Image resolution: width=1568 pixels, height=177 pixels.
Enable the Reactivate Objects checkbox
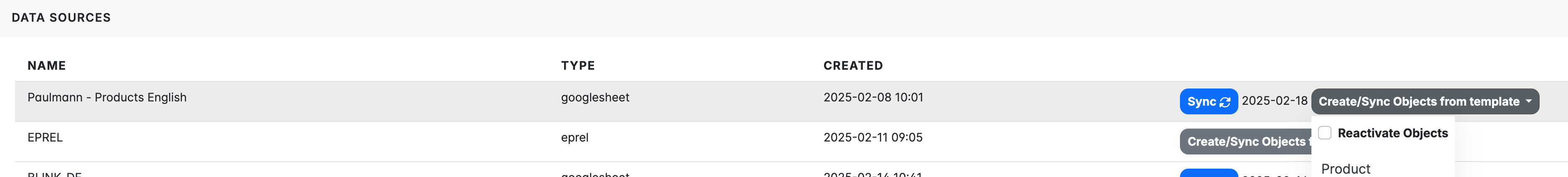(1325, 133)
